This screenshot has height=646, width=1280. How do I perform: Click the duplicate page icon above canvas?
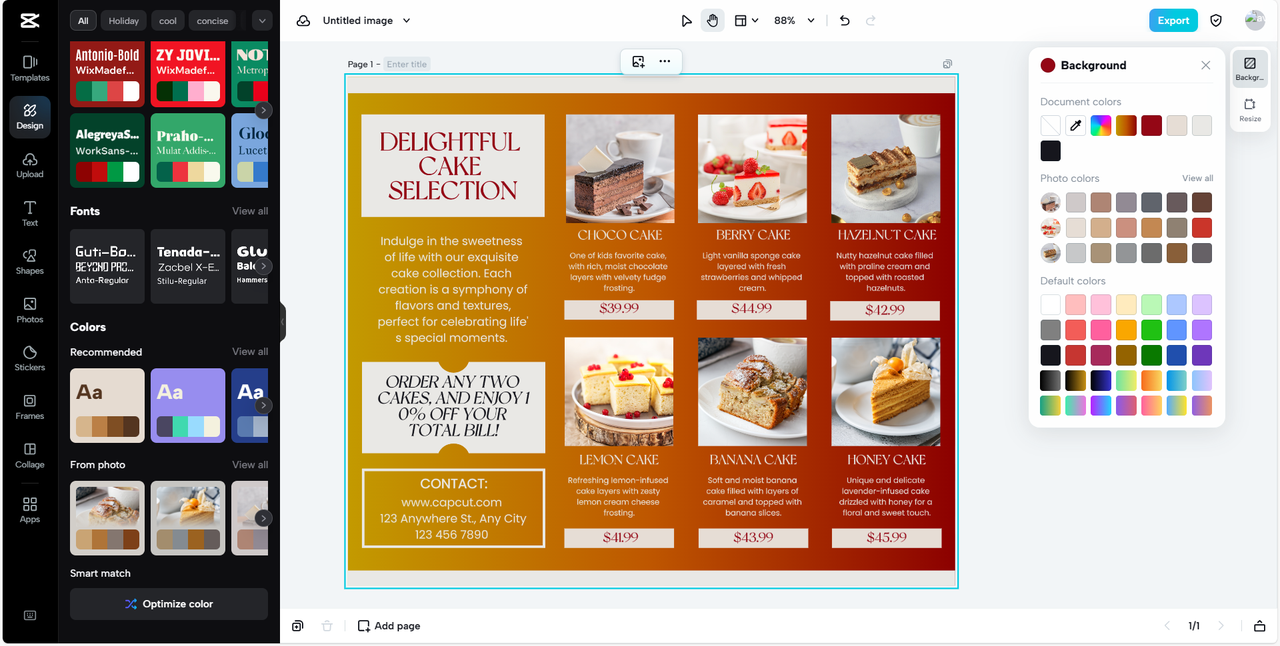[x=947, y=64]
